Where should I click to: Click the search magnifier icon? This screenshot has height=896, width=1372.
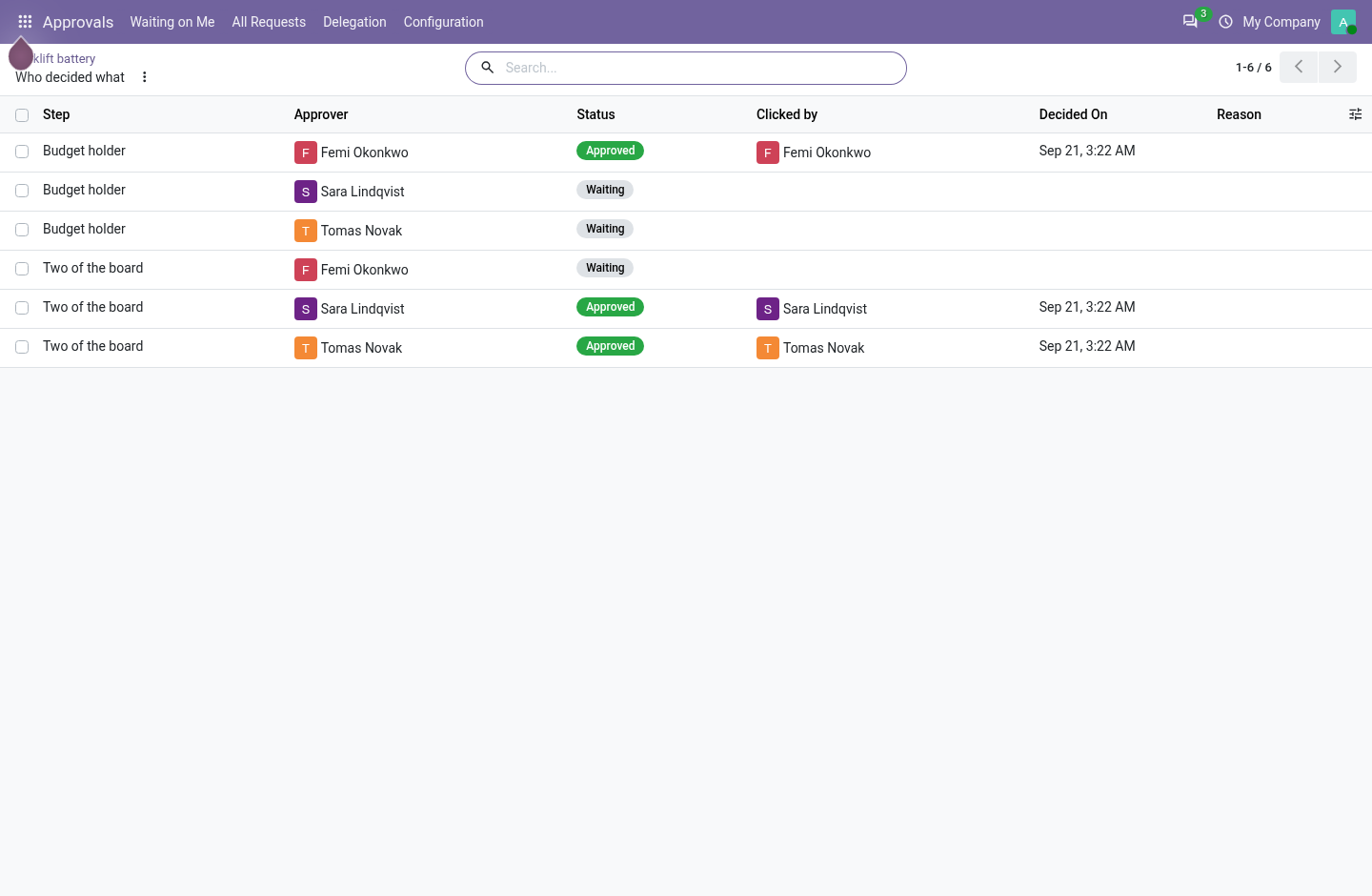(487, 68)
